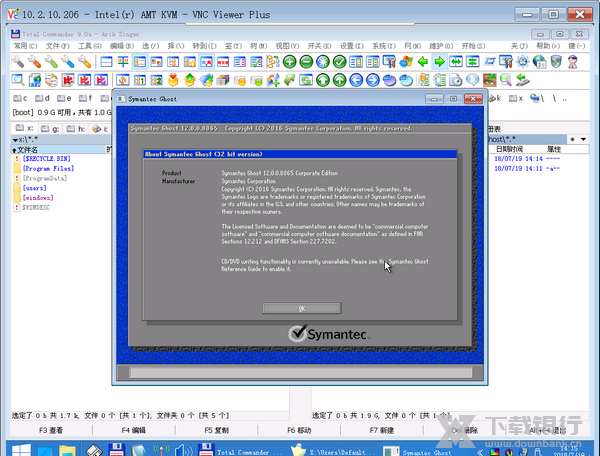The image size is (600, 456).
Task: Click the green magnifier toolbar icon
Action: pyautogui.click(x=506, y=80)
